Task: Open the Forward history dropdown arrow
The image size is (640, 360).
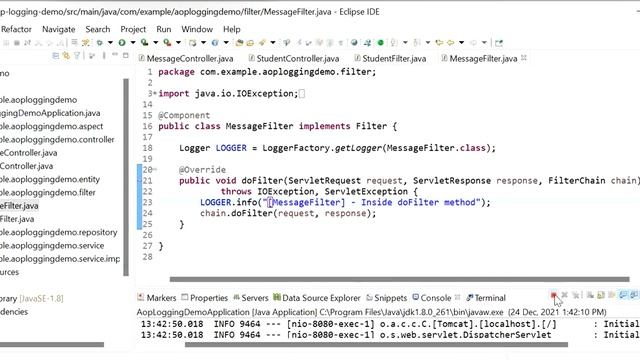Action: click(484, 42)
